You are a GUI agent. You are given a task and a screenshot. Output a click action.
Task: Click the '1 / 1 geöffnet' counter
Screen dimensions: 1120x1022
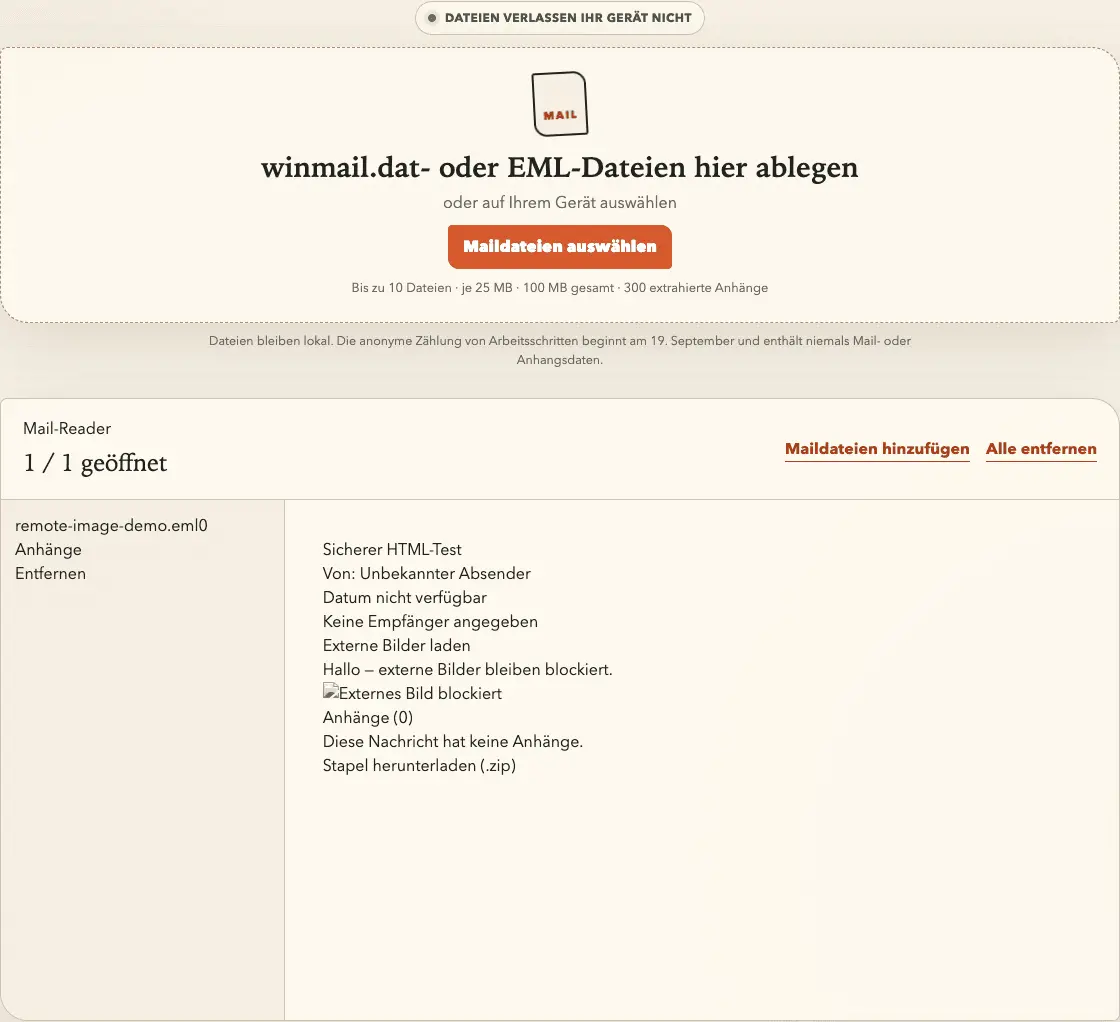coord(95,463)
